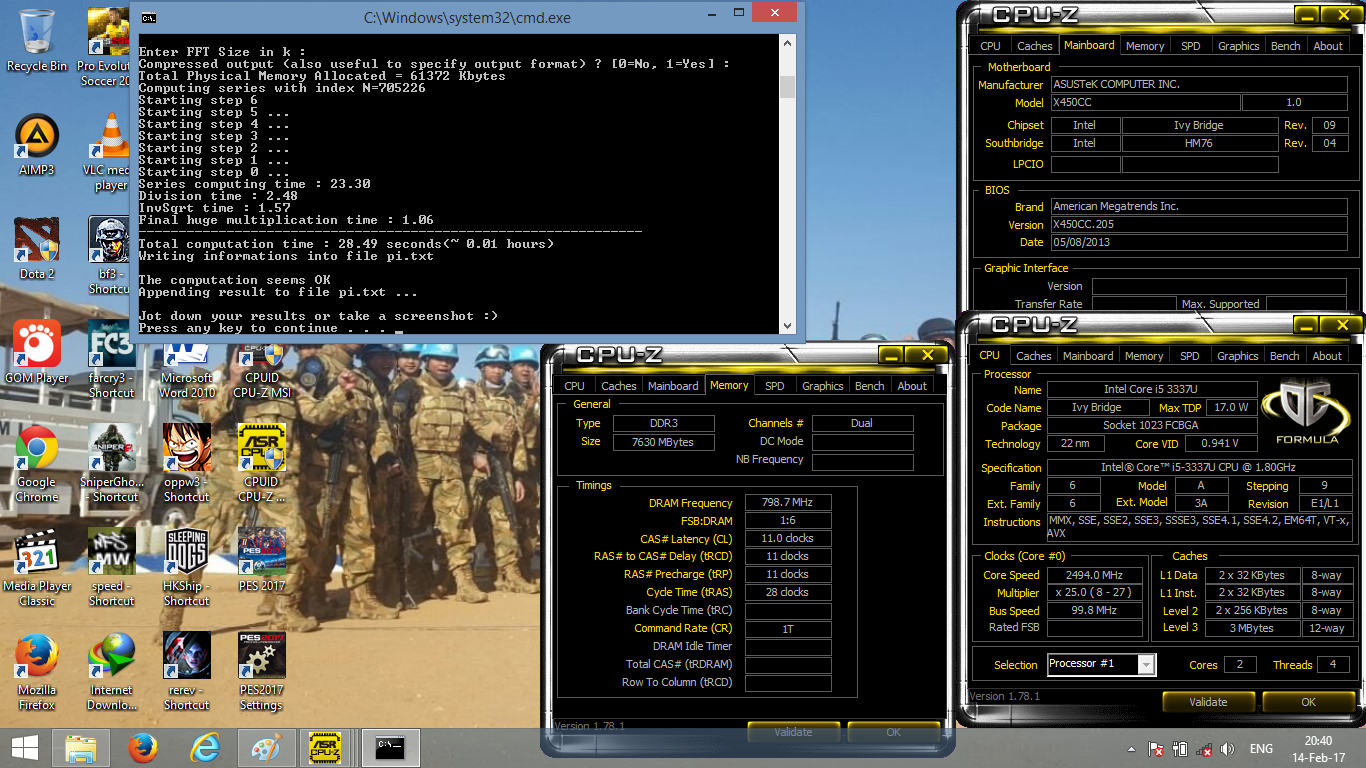The width and height of the screenshot is (1366, 768).
Task: Click cmd window scrollbar down arrow
Action: (787, 325)
